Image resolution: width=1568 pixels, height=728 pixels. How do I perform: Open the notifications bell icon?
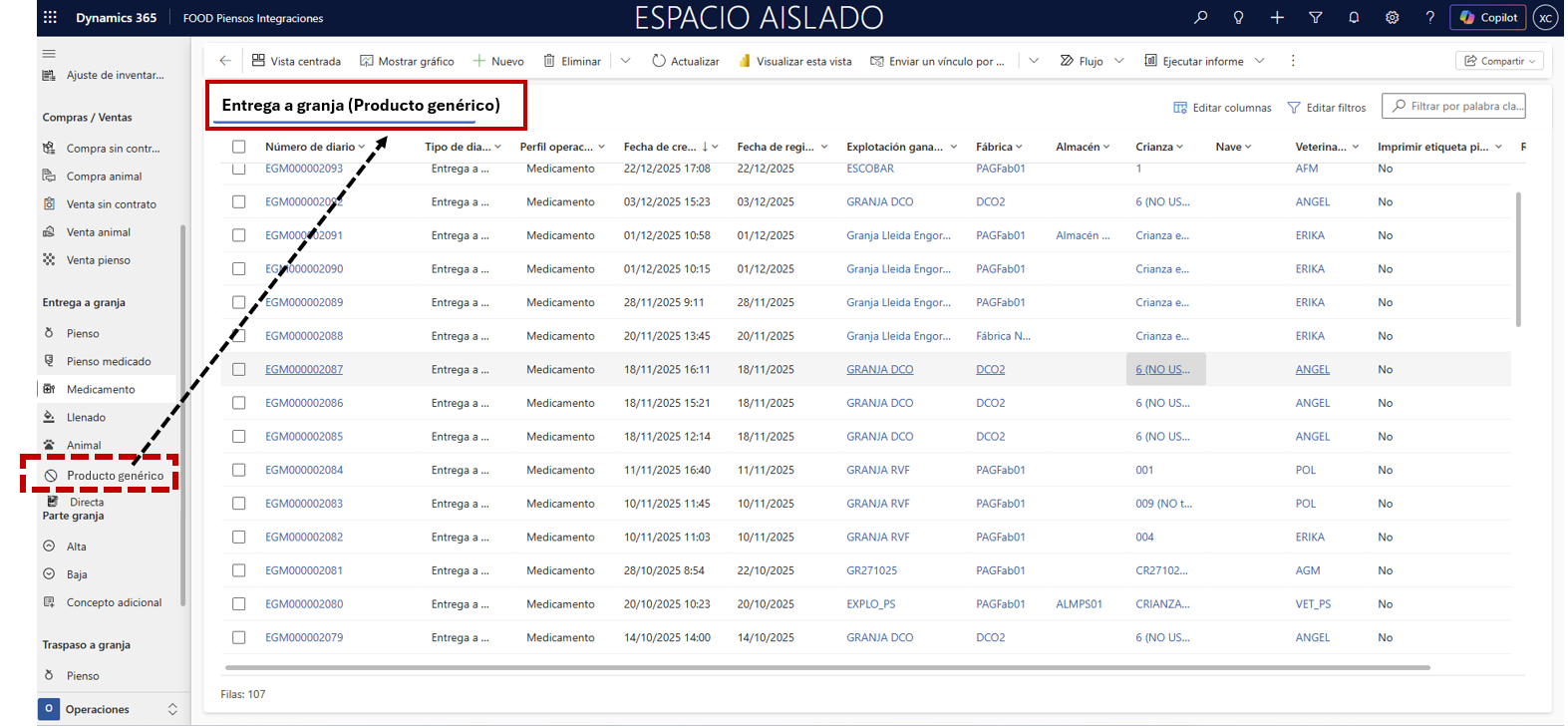point(1354,17)
